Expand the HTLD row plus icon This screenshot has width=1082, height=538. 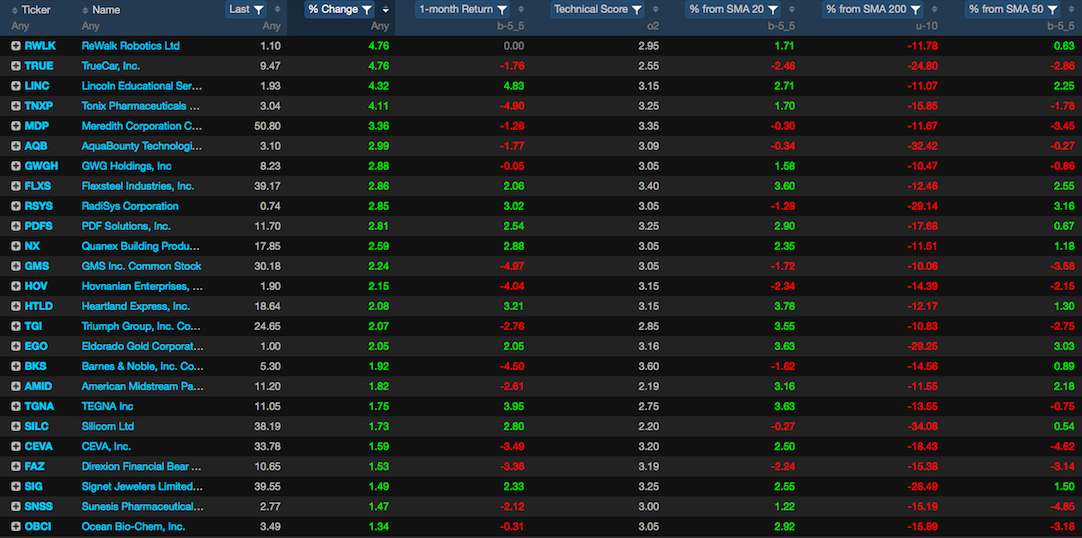[x=16, y=306]
